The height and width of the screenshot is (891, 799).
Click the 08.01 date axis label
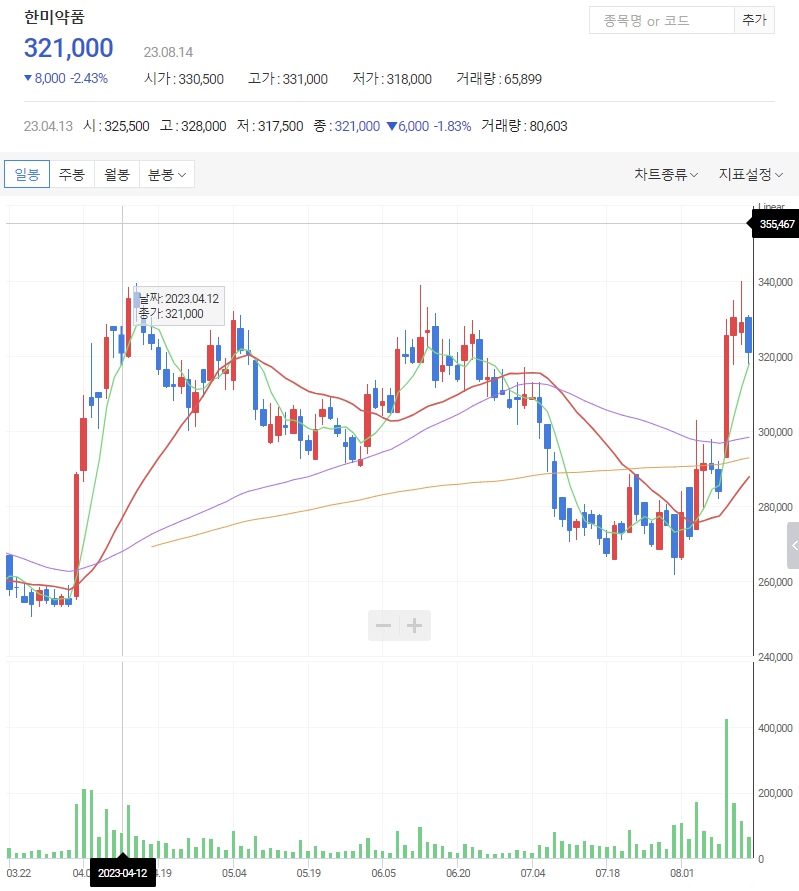tap(682, 873)
